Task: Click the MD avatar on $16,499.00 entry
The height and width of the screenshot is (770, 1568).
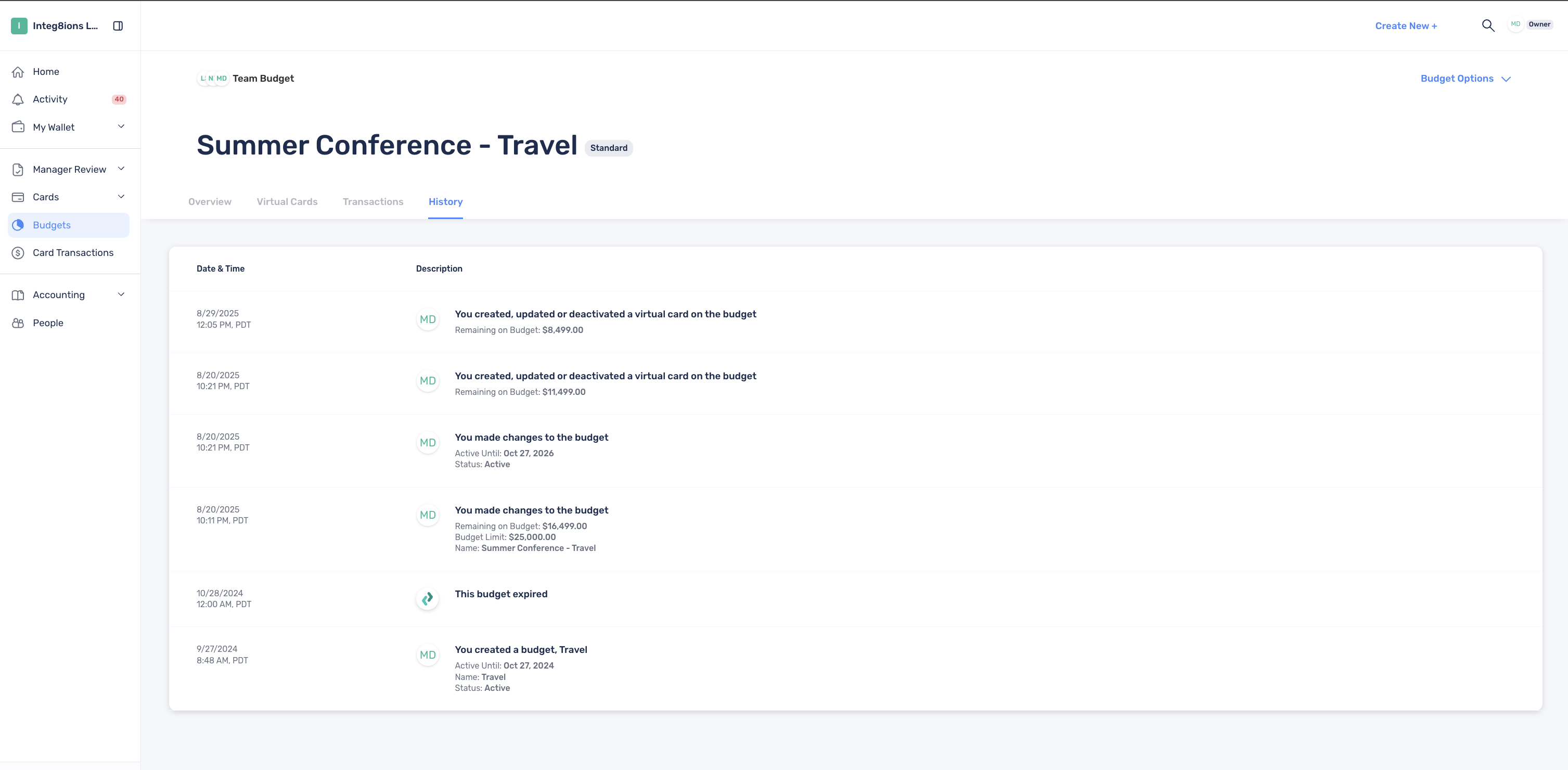Action: [x=428, y=516]
